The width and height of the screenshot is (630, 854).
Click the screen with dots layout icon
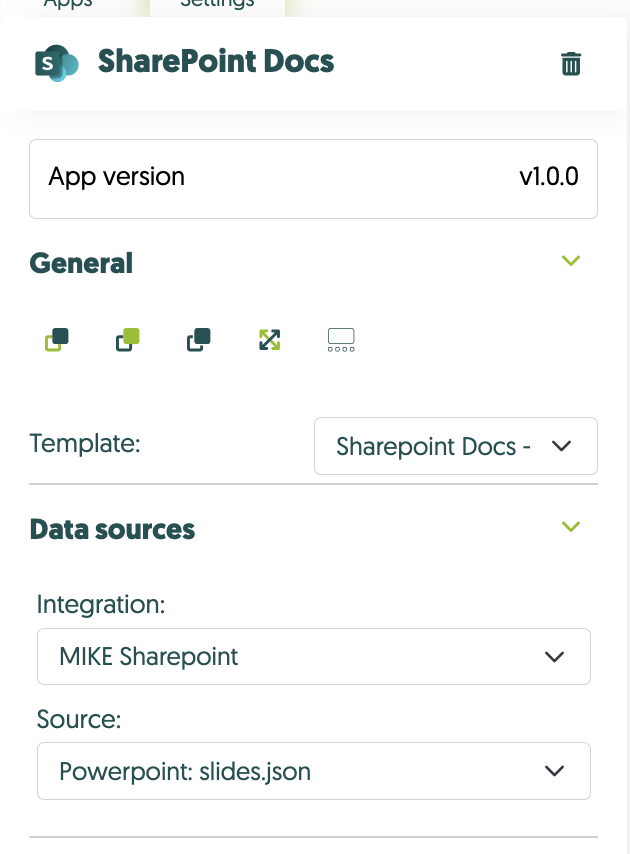(x=341, y=340)
